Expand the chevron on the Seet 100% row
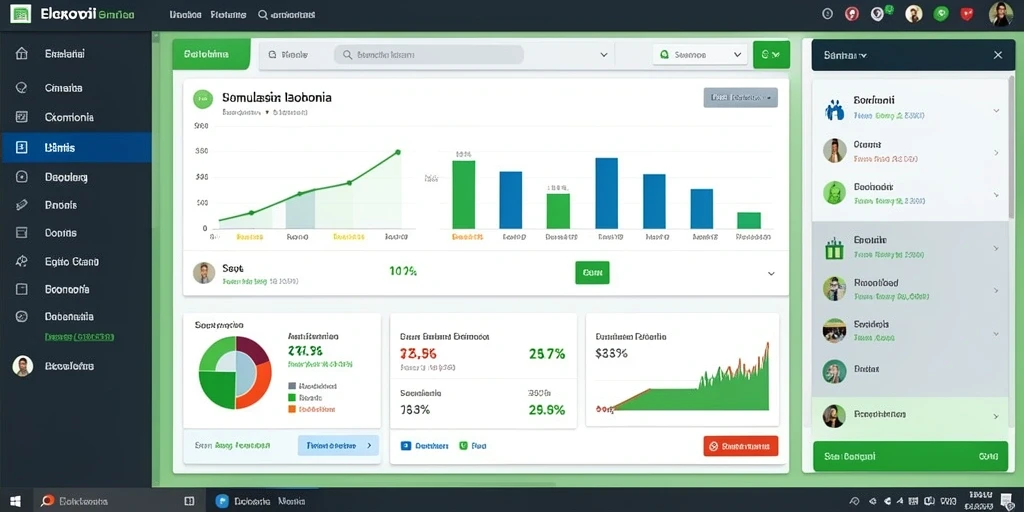 click(x=771, y=274)
